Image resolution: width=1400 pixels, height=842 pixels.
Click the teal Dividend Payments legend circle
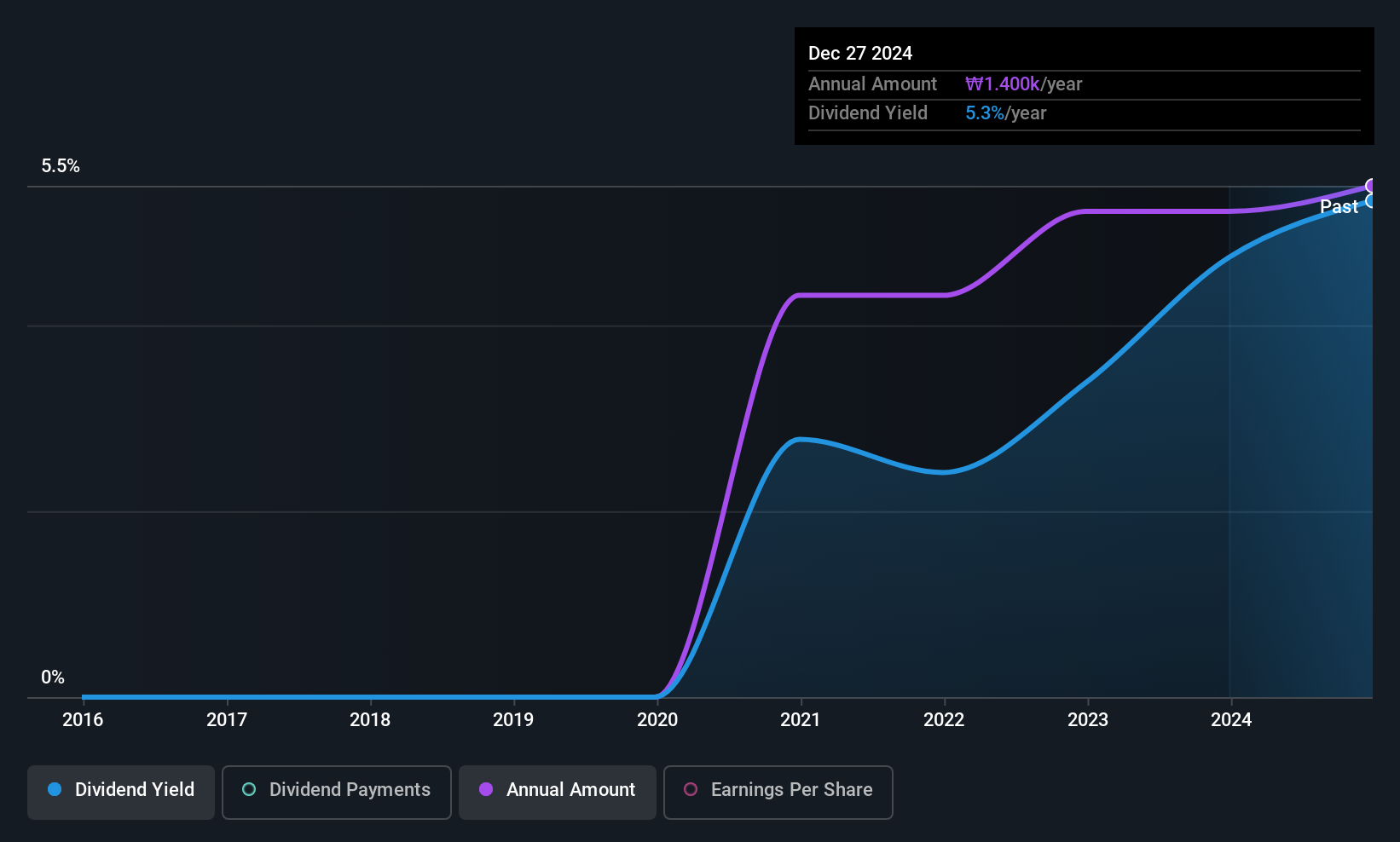tap(249, 790)
